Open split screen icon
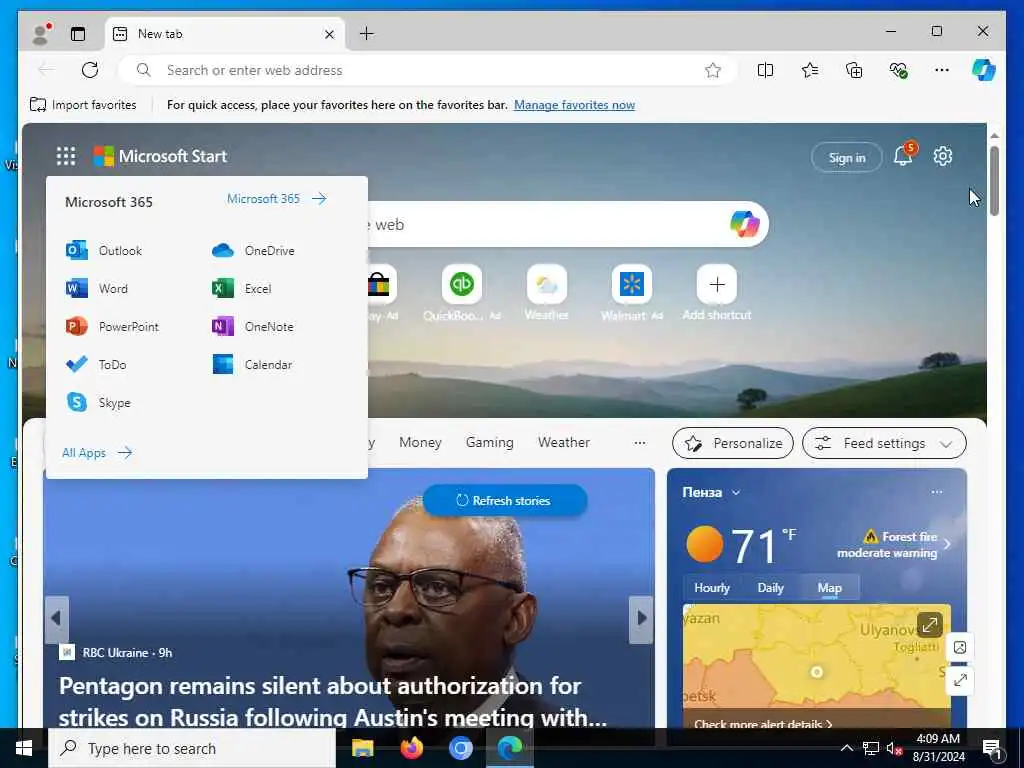 [765, 70]
